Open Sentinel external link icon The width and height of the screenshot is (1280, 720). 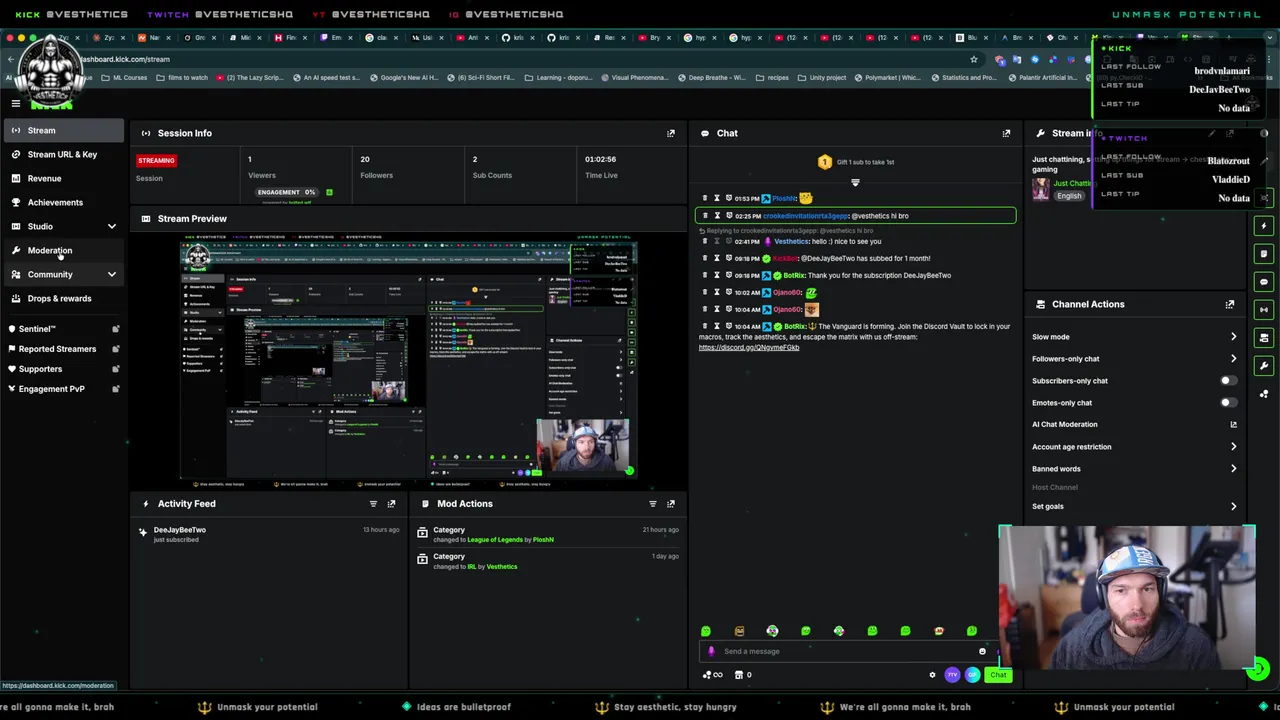[116, 329]
